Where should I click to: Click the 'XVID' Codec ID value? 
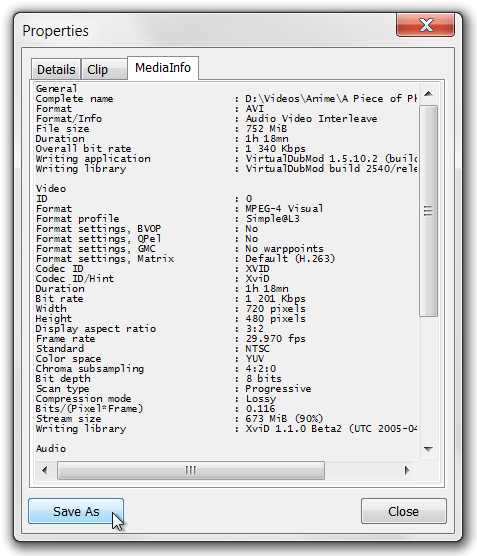click(x=257, y=268)
